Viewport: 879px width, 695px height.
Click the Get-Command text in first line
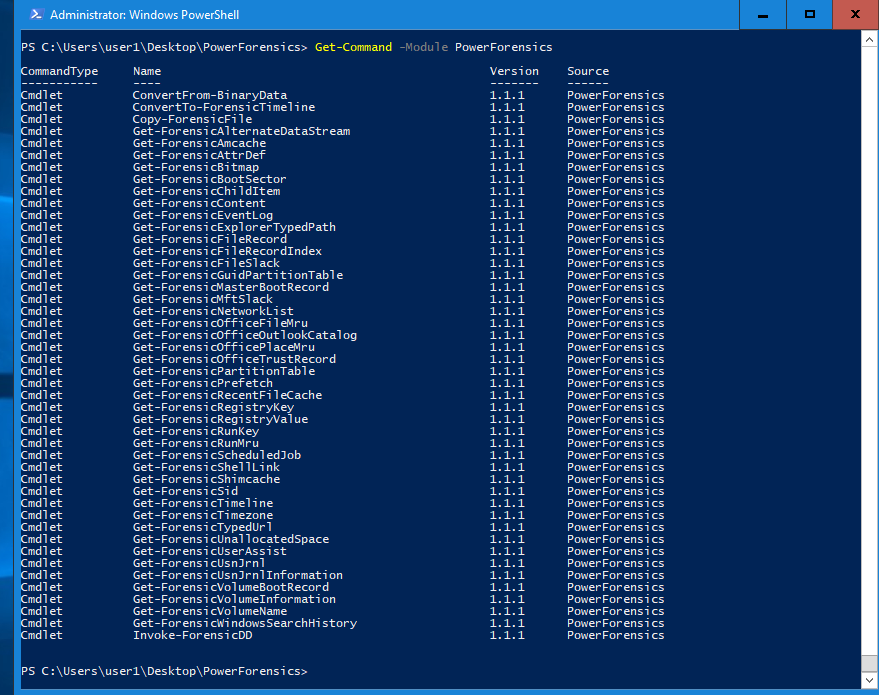pos(353,47)
